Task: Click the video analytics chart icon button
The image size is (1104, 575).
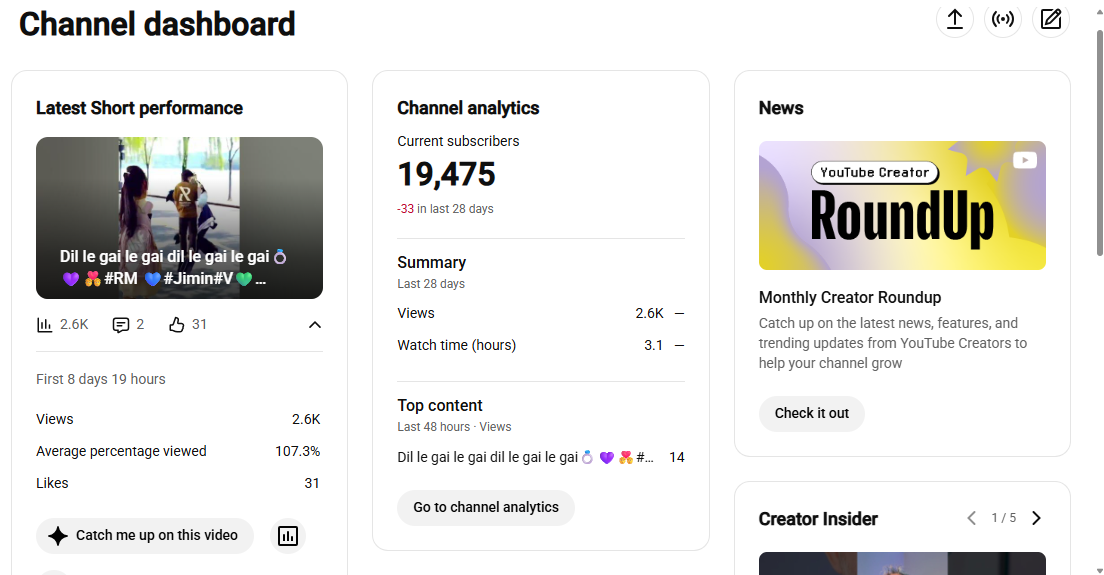Action: point(287,536)
